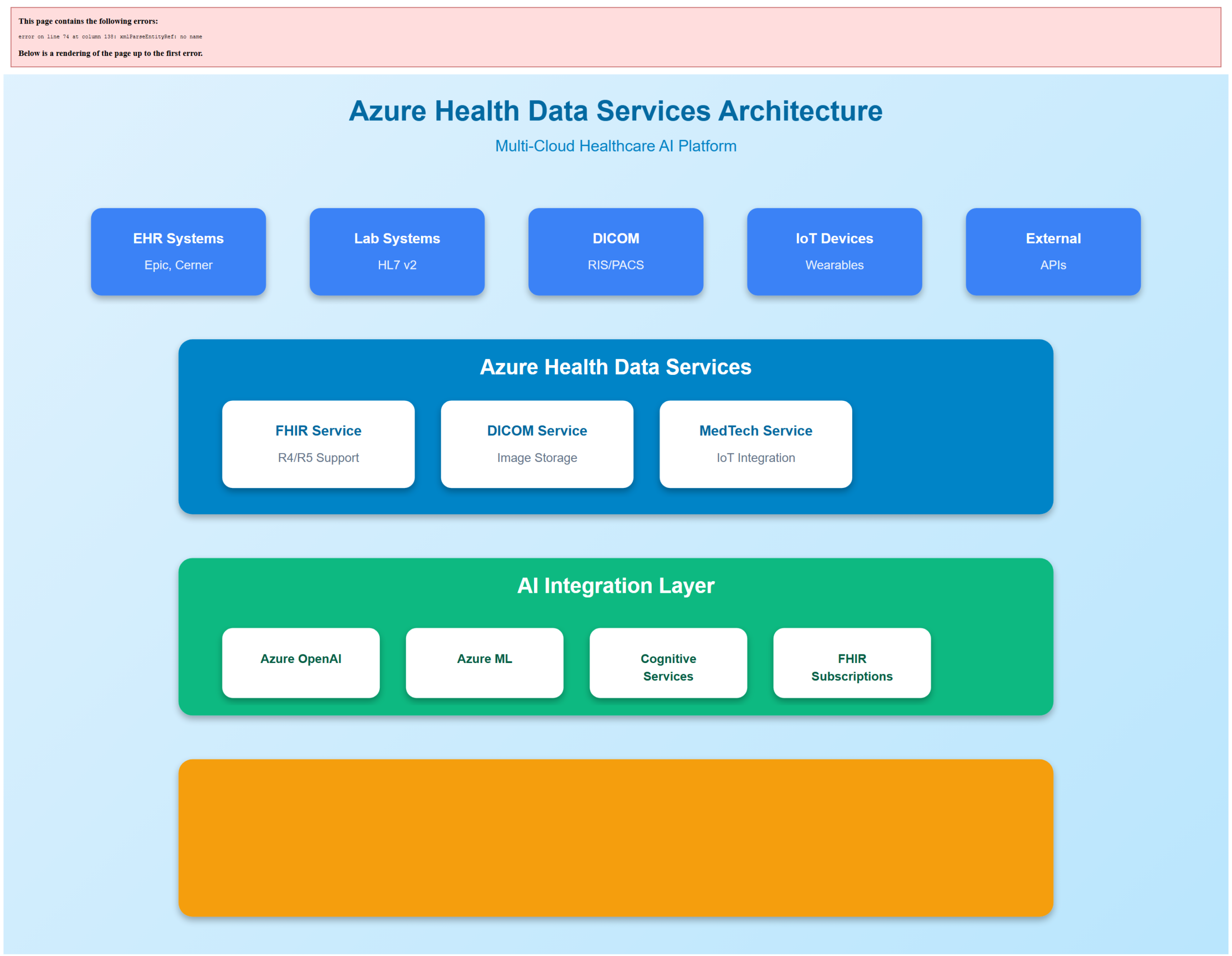Click the pink error banner heading
The width and height of the screenshot is (1232, 956).
coord(88,22)
